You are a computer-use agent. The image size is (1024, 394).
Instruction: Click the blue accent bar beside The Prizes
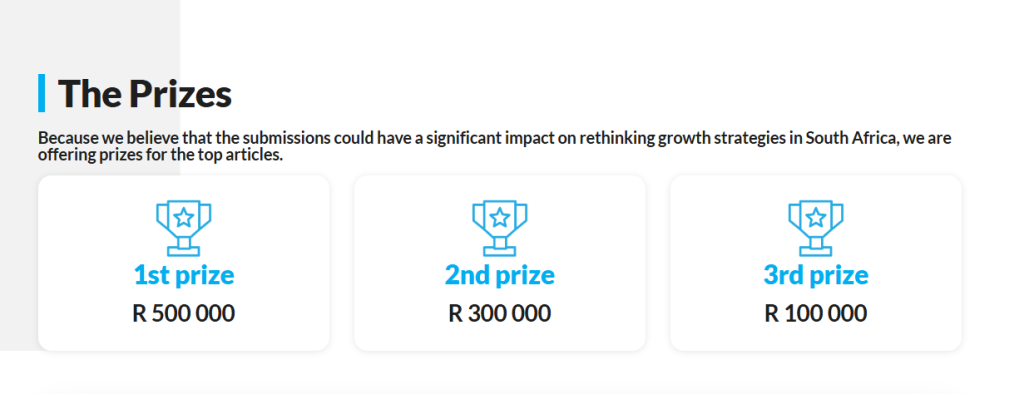pos(41,93)
